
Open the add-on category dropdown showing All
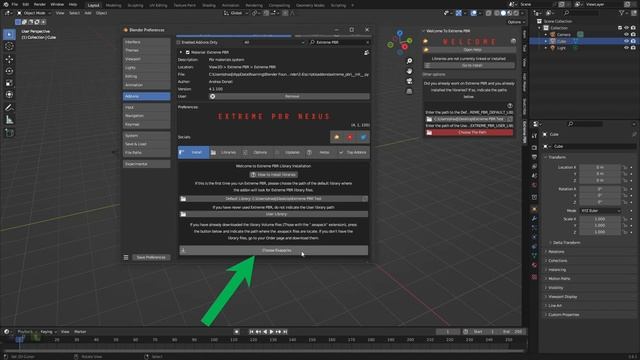pos(274,42)
